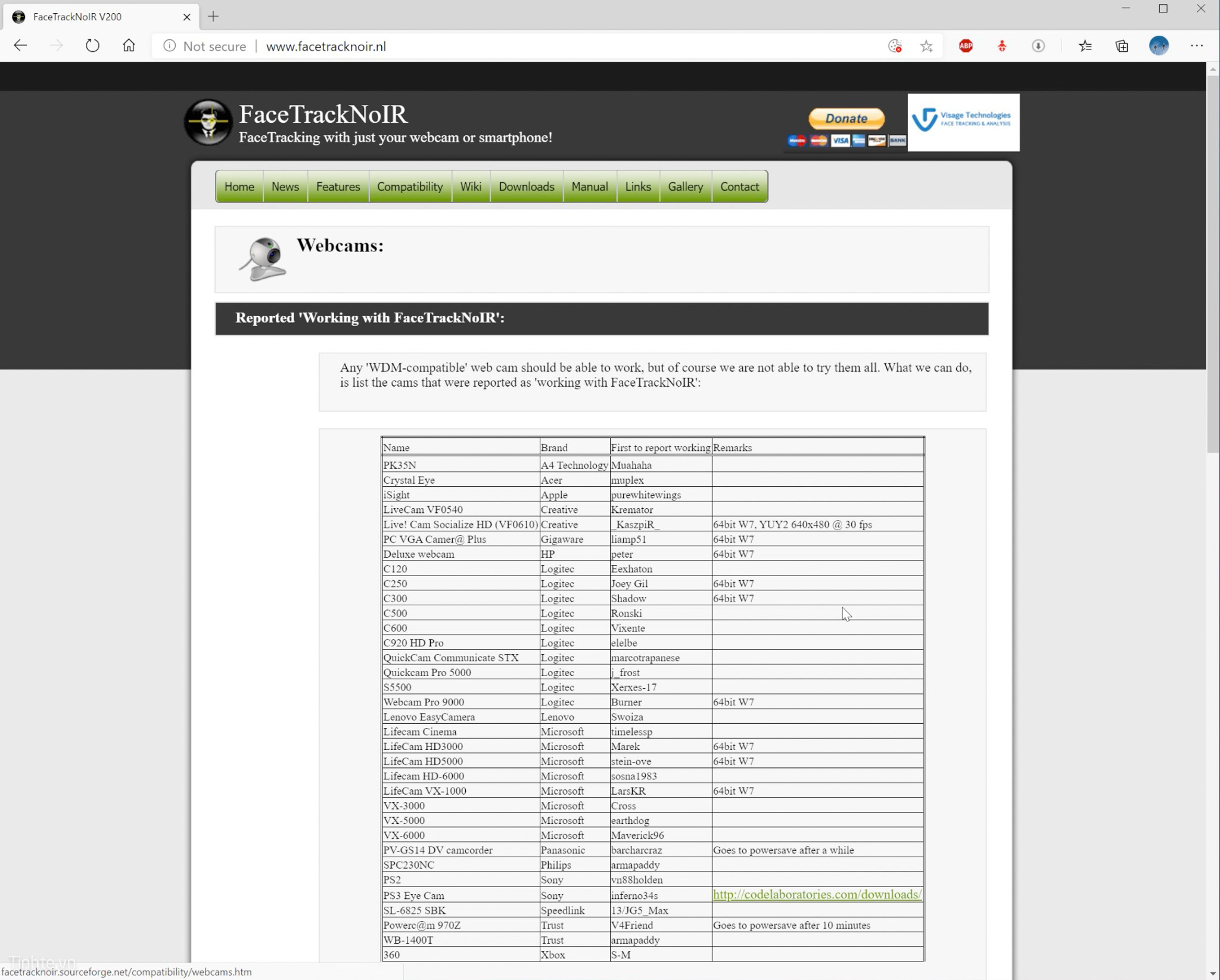This screenshot has height=980, width=1220.
Task: Click the 'Deluxe webcam' table cell
Action: pyautogui.click(x=460, y=554)
